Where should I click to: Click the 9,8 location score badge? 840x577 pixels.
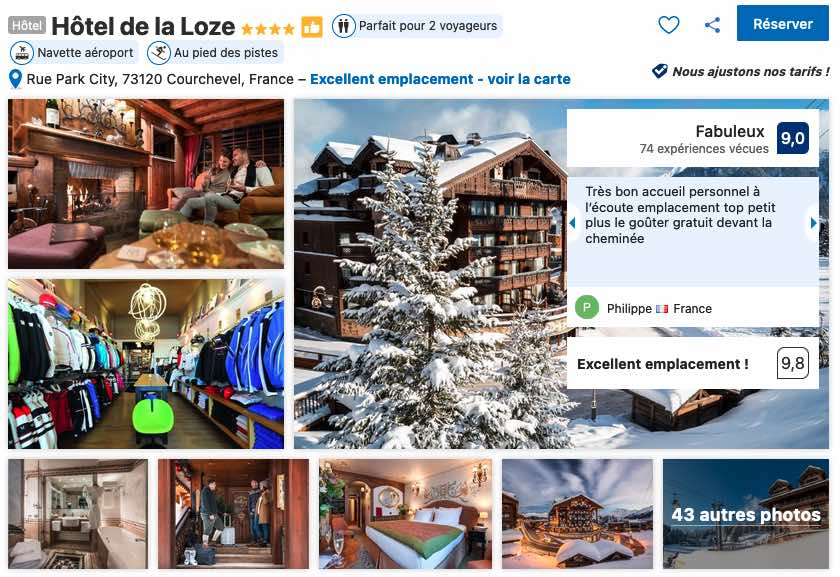(792, 363)
